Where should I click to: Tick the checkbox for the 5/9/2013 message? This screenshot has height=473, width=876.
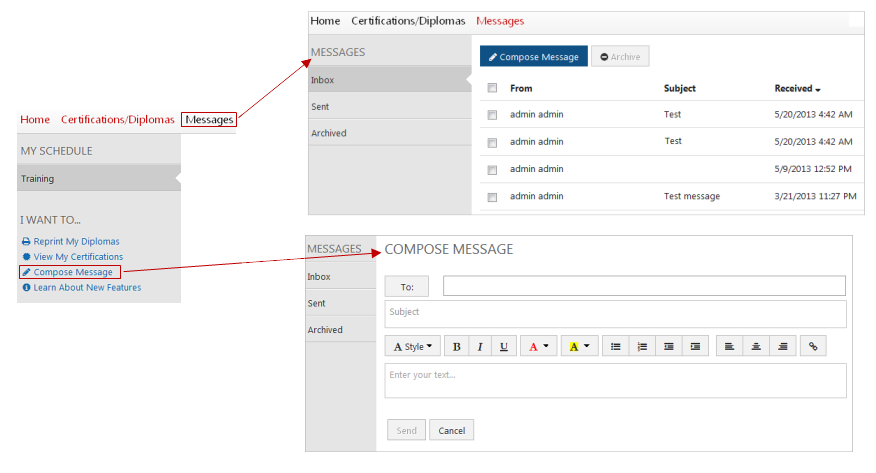(492, 169)
